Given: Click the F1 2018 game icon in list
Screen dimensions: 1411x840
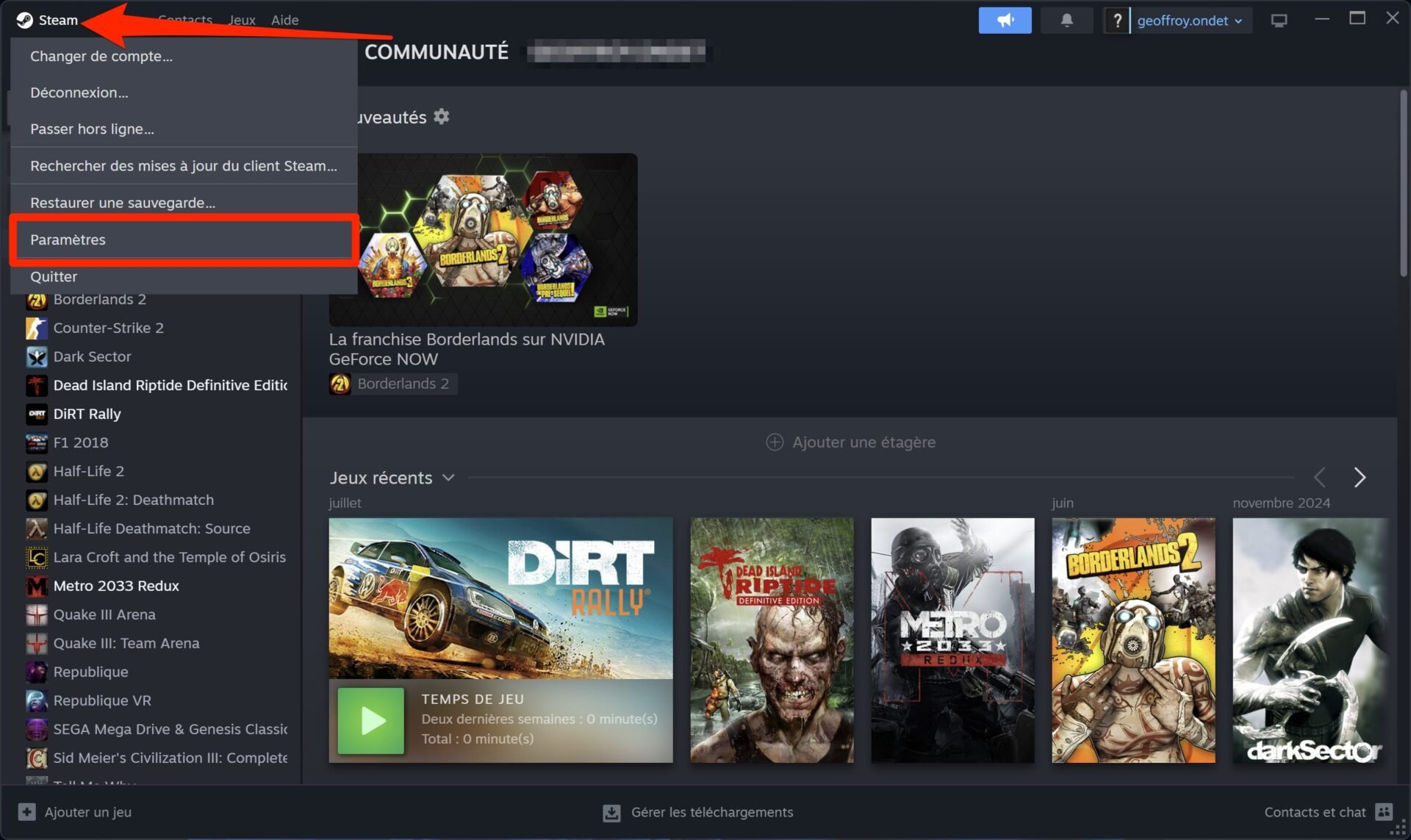Looking at the screenshot, I should click(37, 442).
